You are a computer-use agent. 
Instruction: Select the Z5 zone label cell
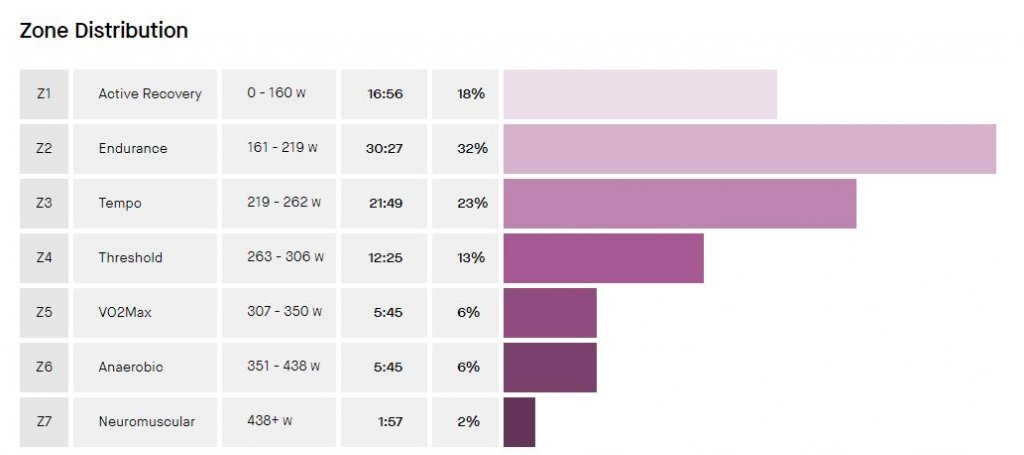pos(44,312)
